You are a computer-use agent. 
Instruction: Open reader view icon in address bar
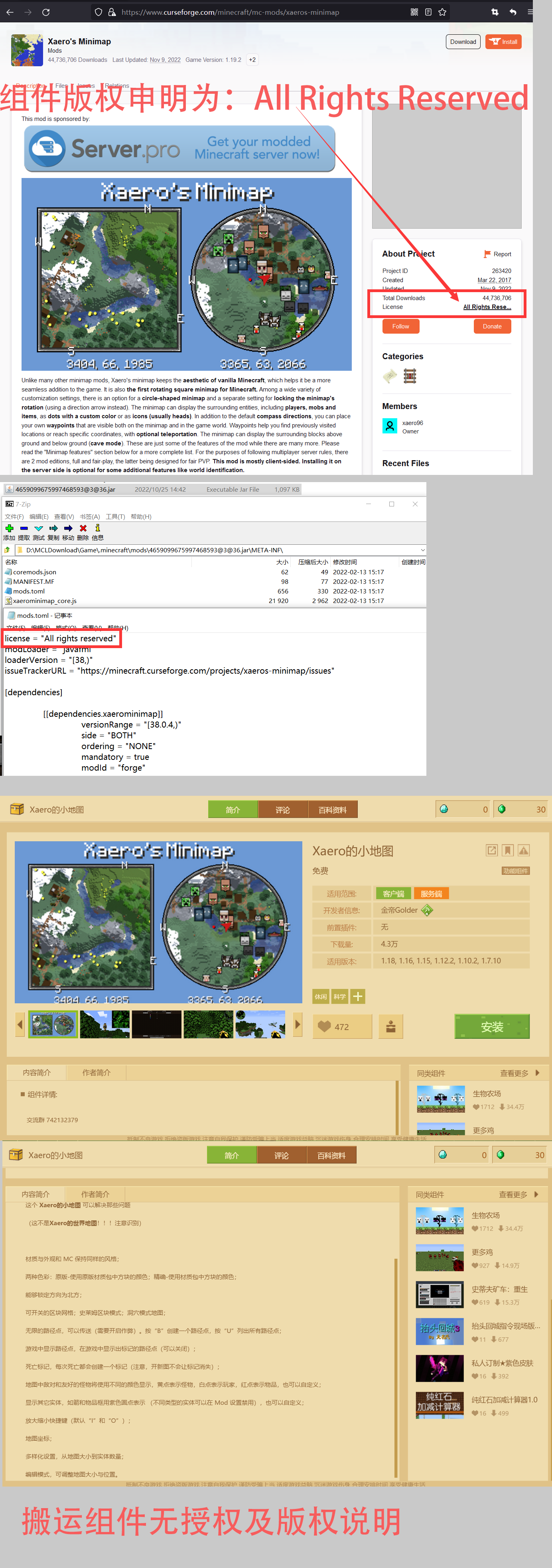tap(428, 12)
